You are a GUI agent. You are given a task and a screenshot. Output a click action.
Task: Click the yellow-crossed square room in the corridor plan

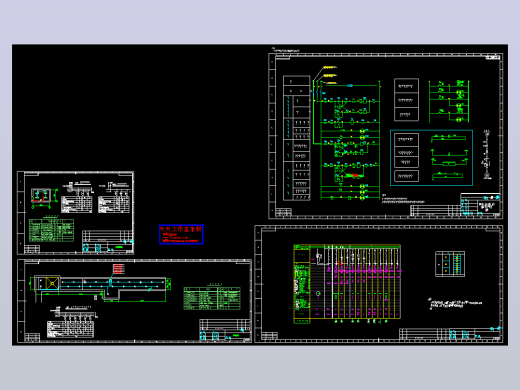coord(52,284)
